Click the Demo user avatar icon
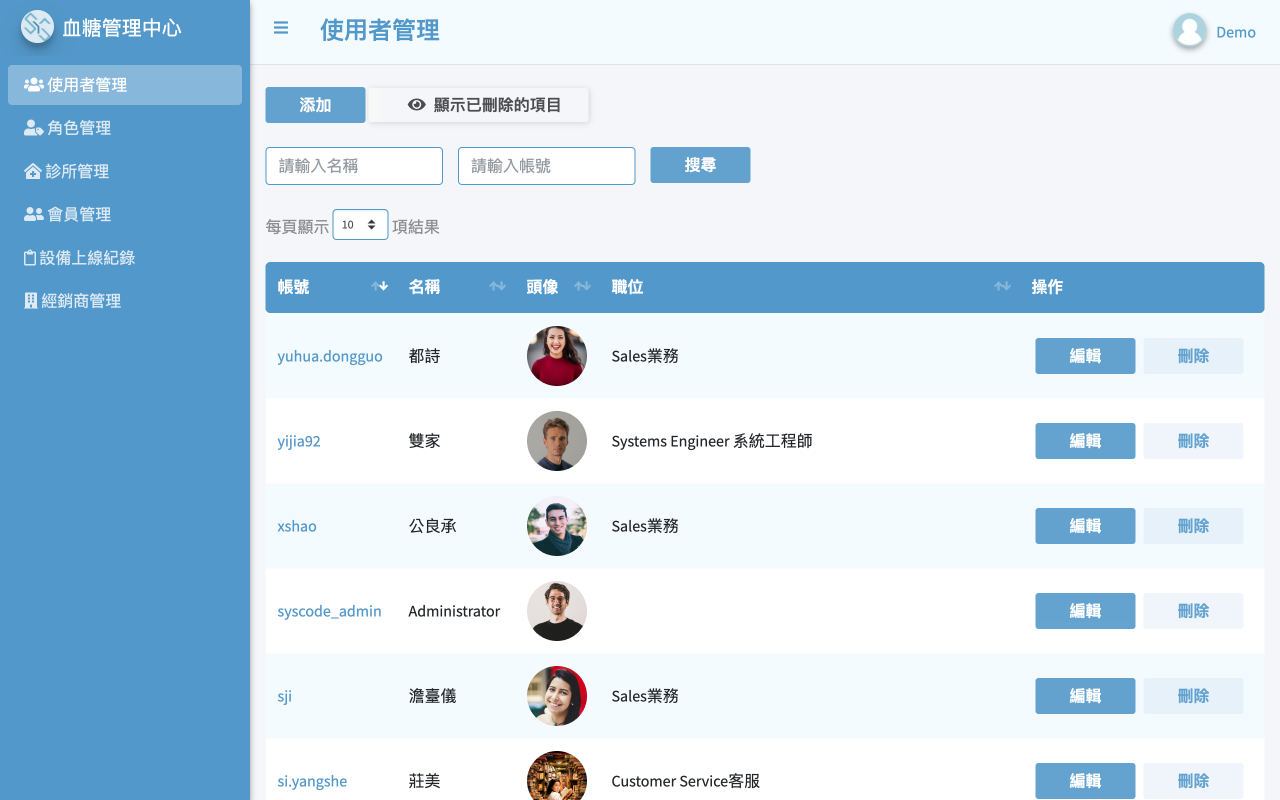This screenshot has width=1280, height=800. click(x=1189, y=31)
